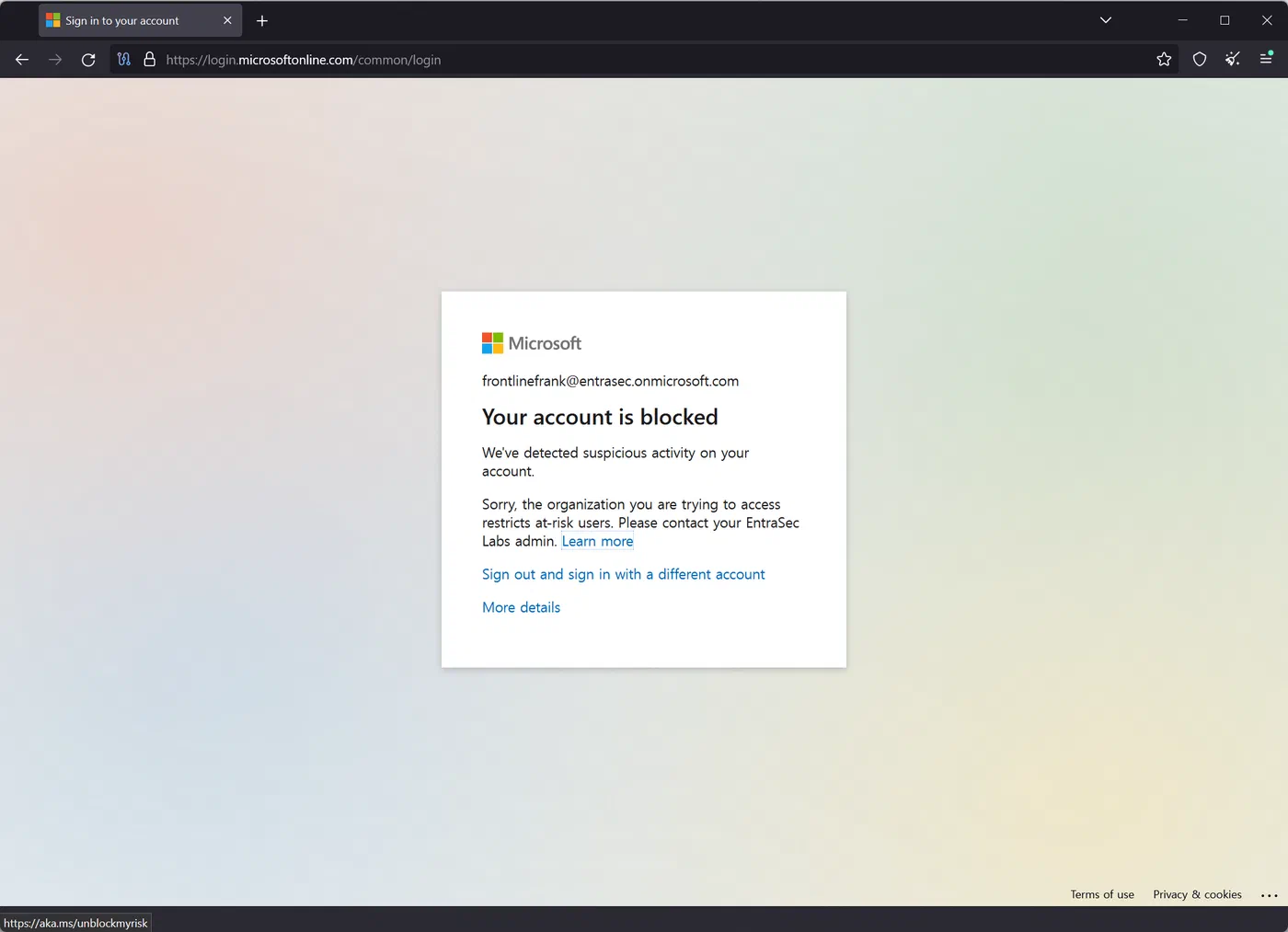
Task: Click the 'Your account is blocked' heading
Action: coord(600,417)
